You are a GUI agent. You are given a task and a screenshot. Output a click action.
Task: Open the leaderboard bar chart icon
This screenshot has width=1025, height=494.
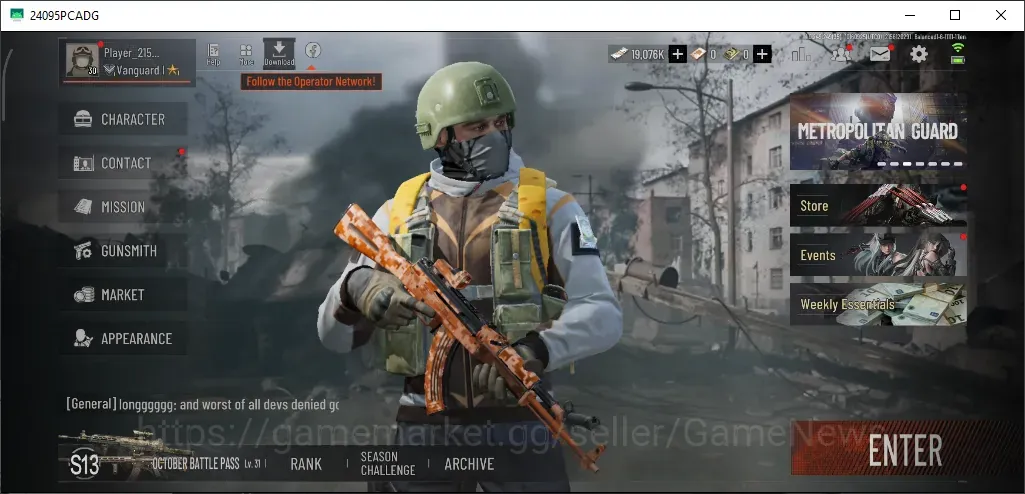click(x=801, y=54)
